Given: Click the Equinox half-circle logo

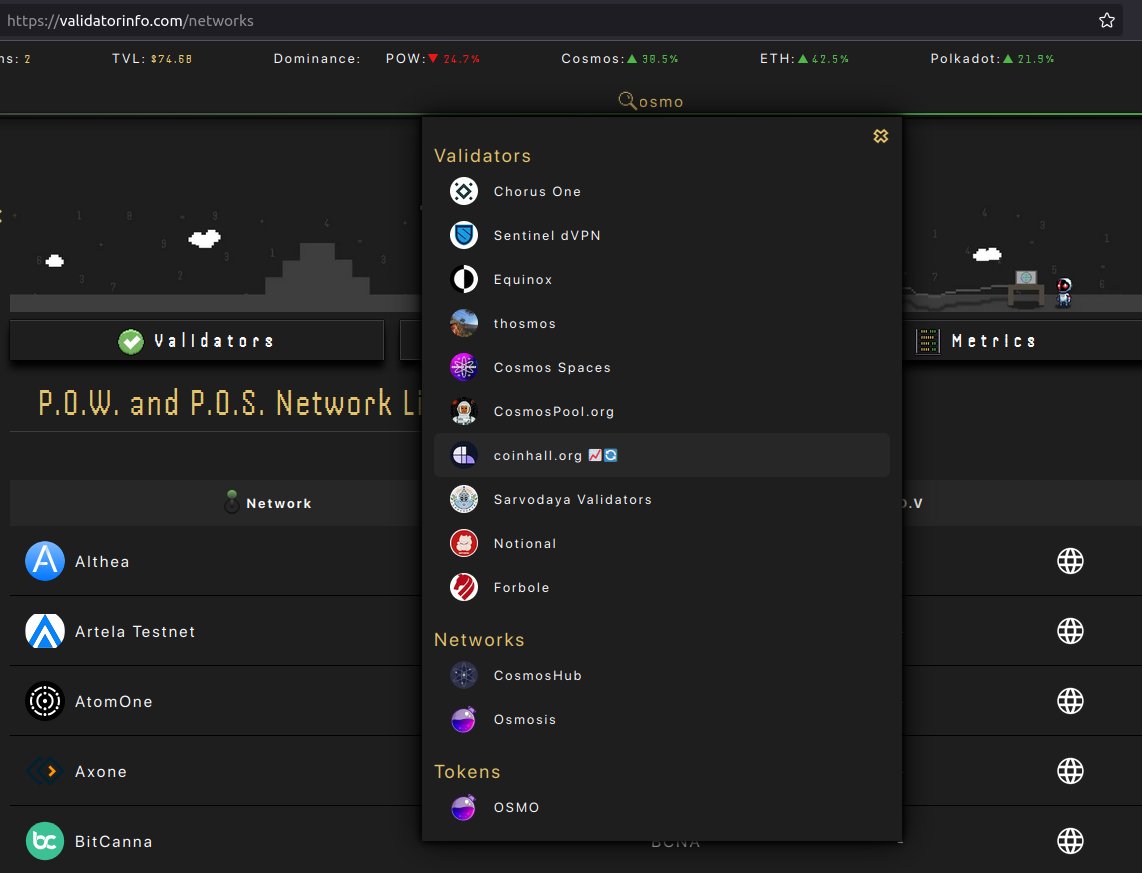Looking at the screenshot, I should pos(464,280).
